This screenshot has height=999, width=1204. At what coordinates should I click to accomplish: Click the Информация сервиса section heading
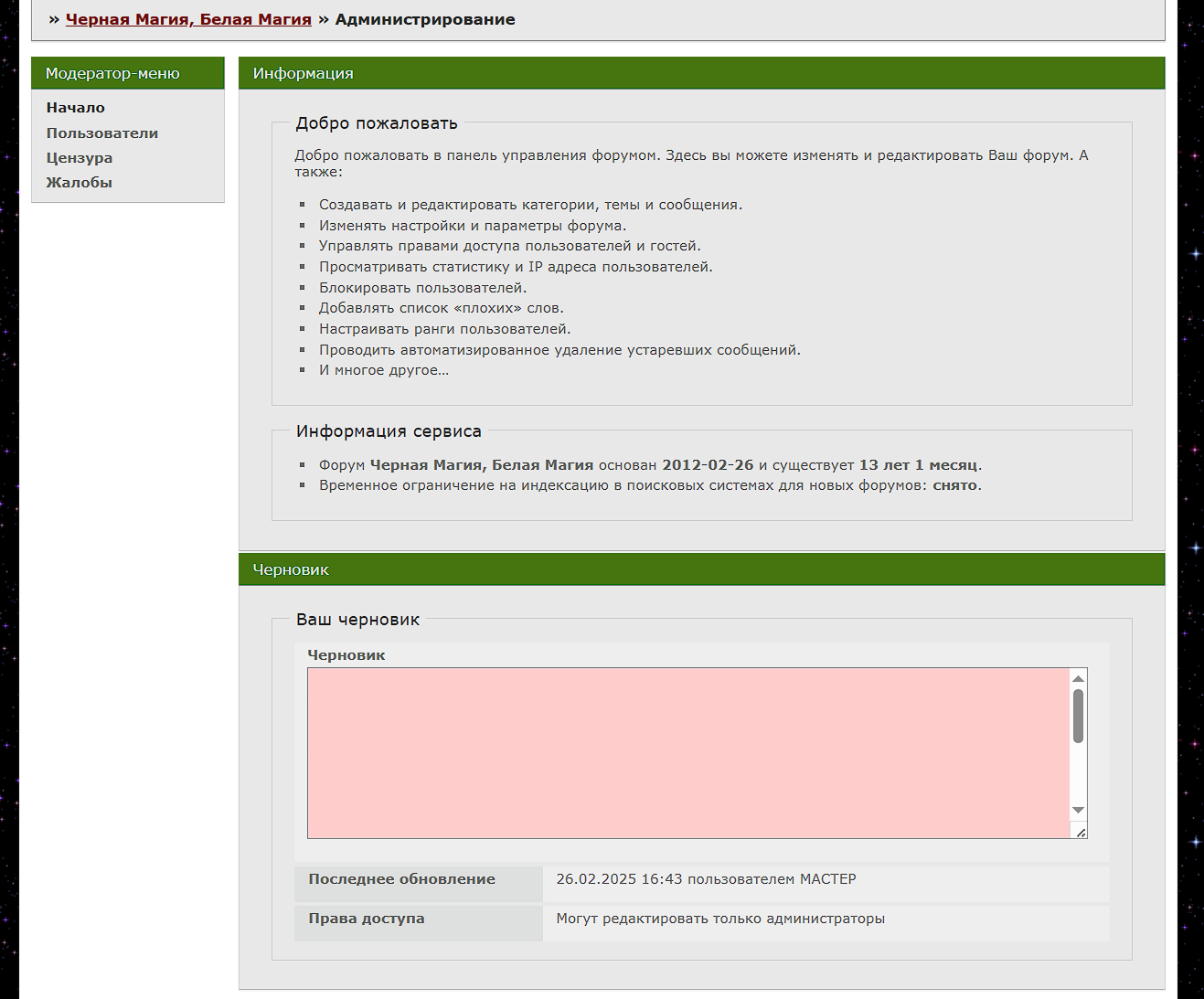point(389,431)
